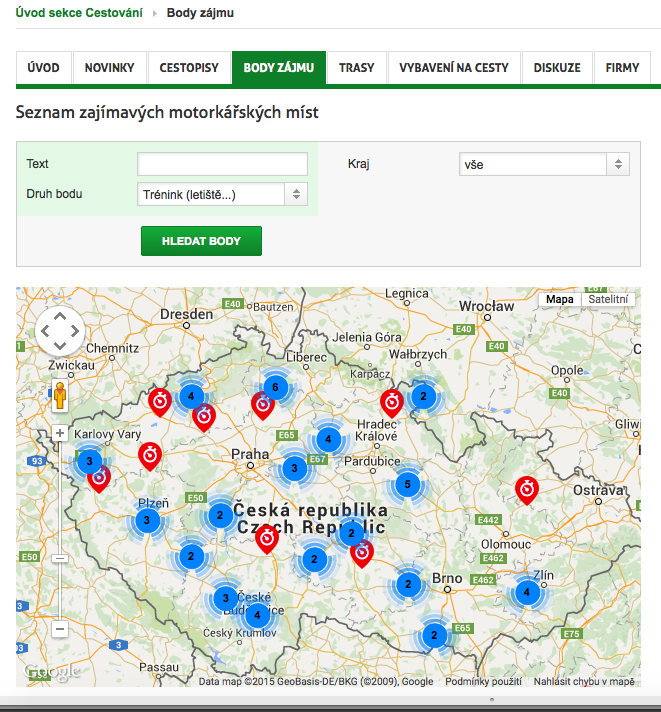Open the blue cluster marker labeled 5

point(407,485)
